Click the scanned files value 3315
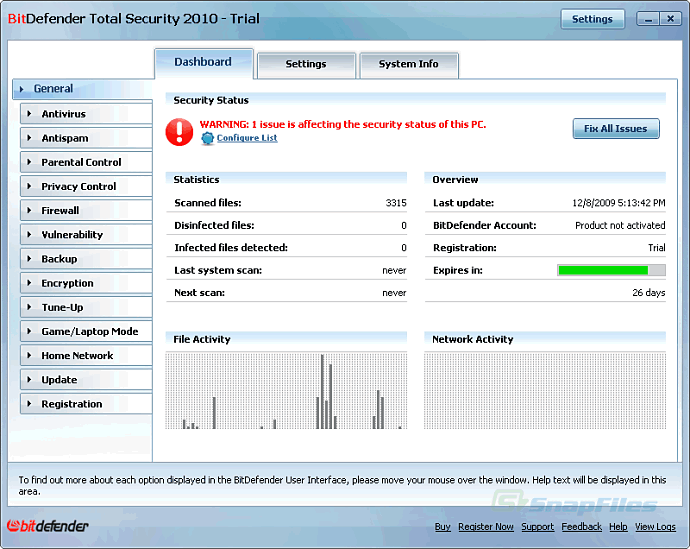The image size is (690, 549). click(x=396, y=203)
